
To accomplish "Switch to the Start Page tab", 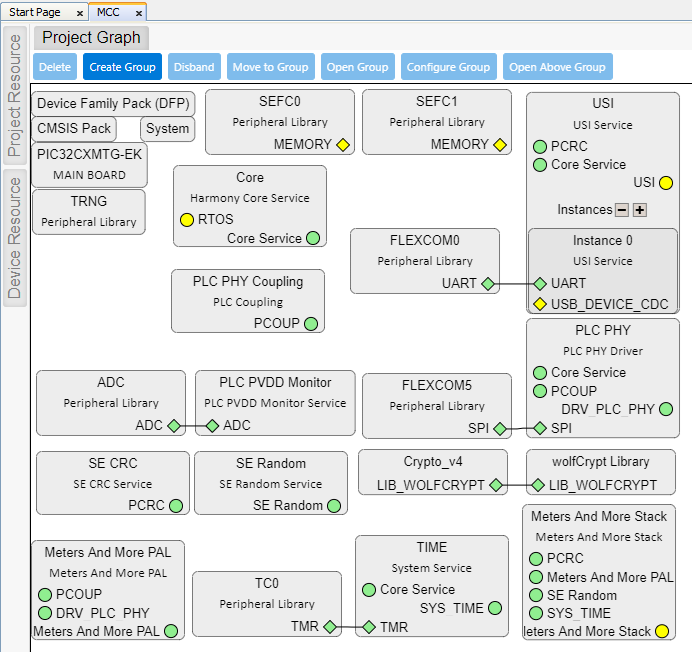I will coord(35,12).
